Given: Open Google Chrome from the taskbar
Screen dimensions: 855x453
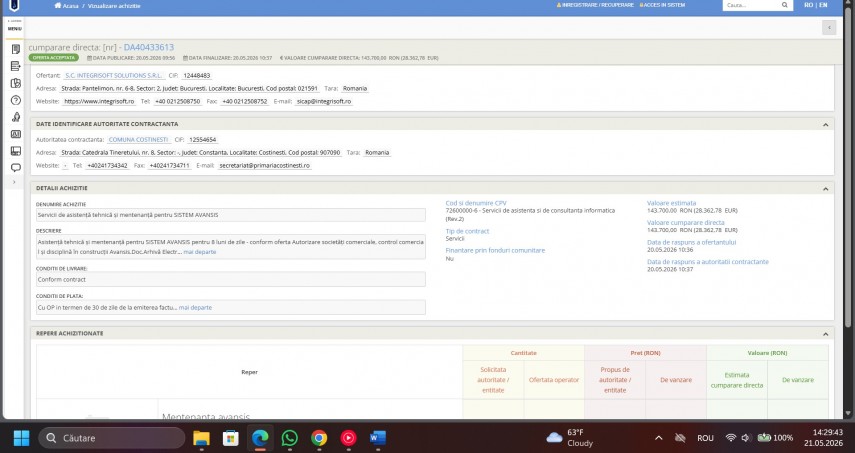Looking at the screenshot, I should (319, 438).
